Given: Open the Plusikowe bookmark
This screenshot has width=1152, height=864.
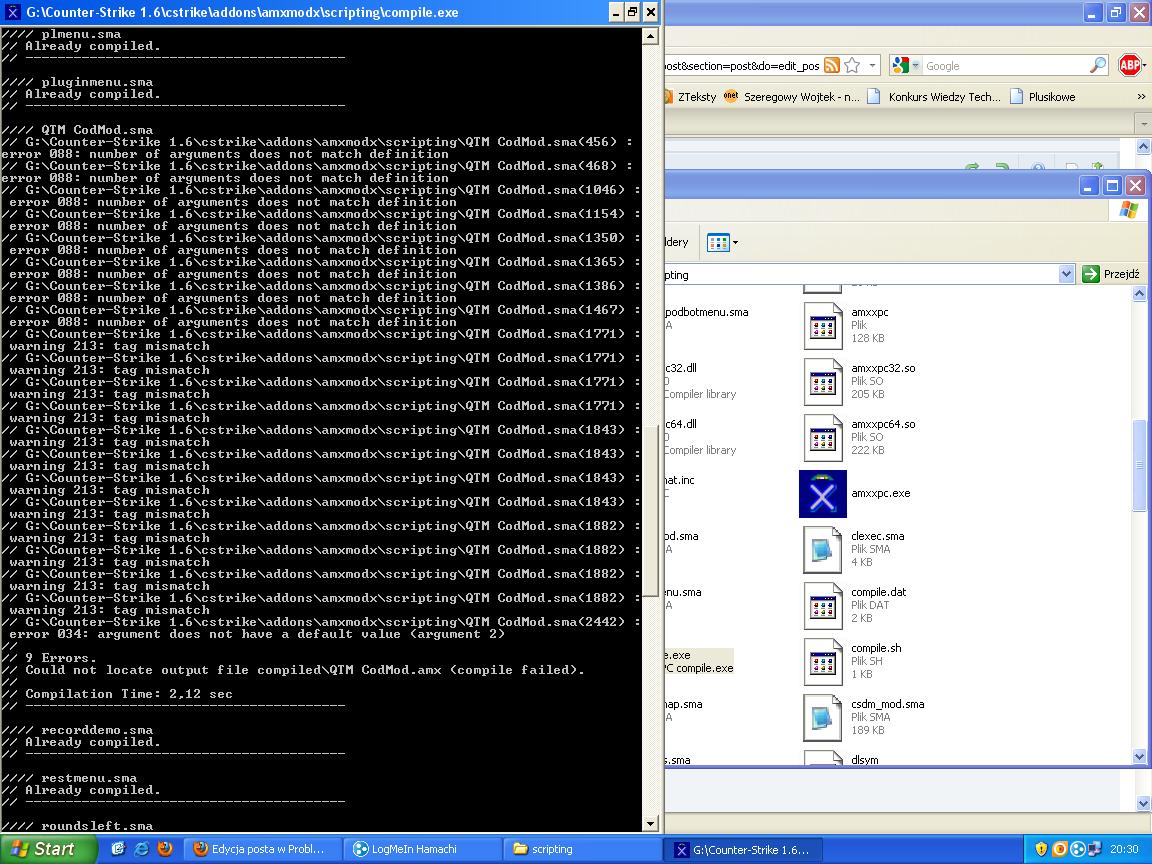Looking at the screenshot, I should tap(1043, 96).
